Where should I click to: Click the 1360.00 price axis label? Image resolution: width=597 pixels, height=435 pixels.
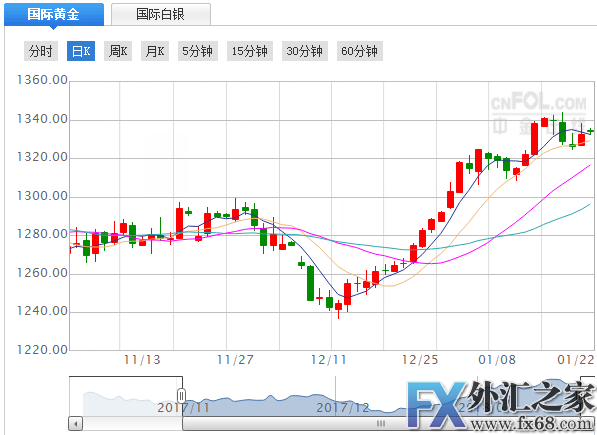[x=42, y=80]
